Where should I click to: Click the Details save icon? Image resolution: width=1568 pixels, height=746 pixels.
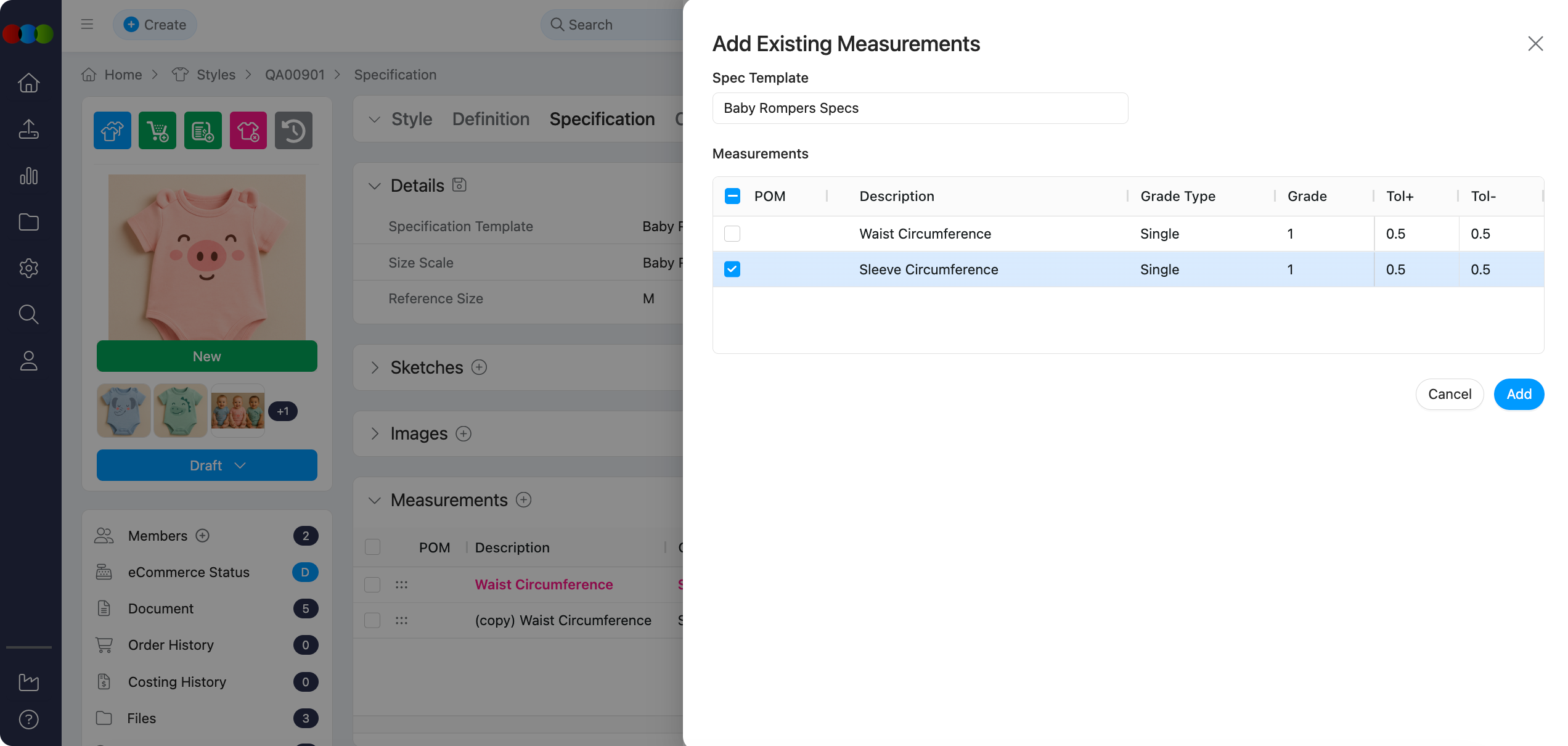[x=459, y=185]
